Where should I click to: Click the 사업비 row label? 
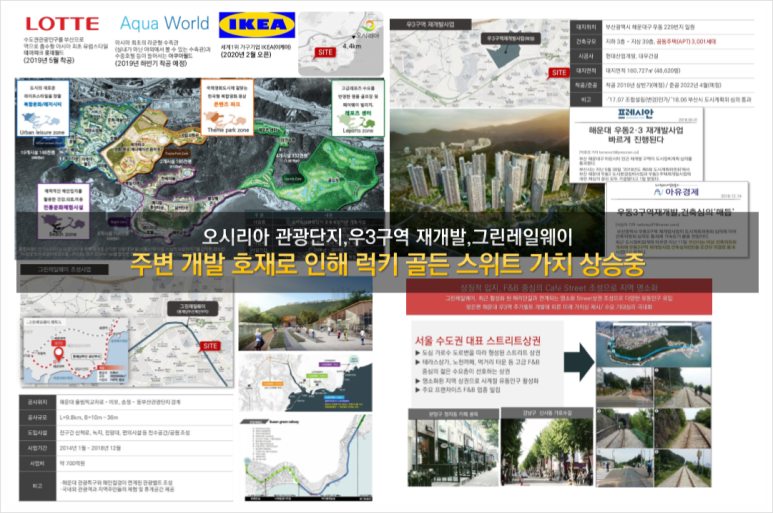click(37, 463)
